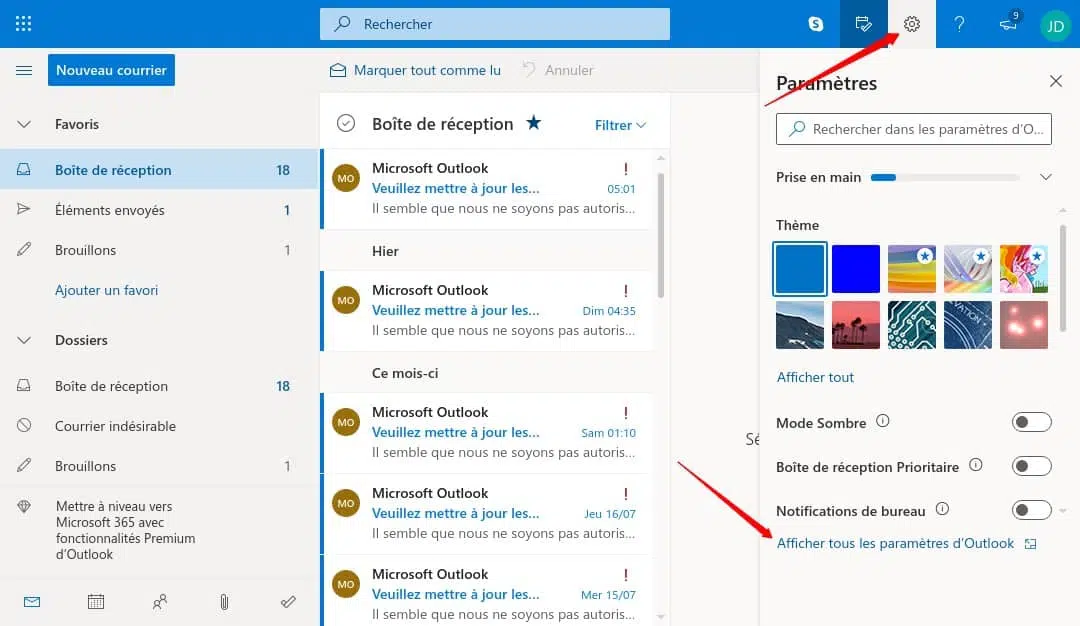This screenshot has width=1080, height=626.
Task: Open the People contacts icon
Action: pos(160,602)
